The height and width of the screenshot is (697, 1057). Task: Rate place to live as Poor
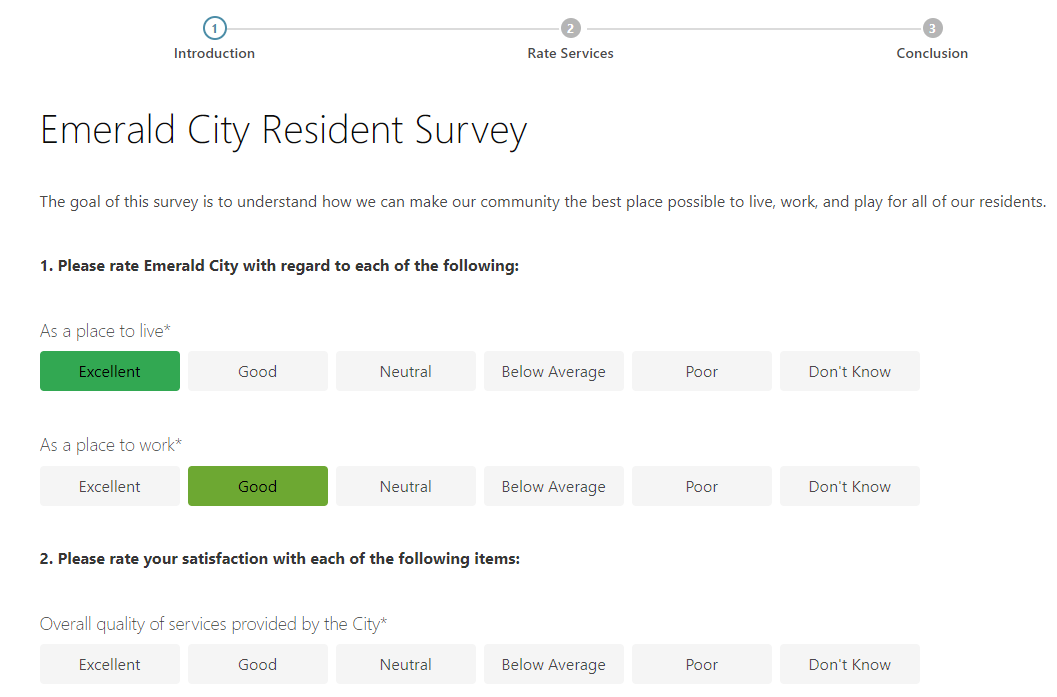[702, 371]
